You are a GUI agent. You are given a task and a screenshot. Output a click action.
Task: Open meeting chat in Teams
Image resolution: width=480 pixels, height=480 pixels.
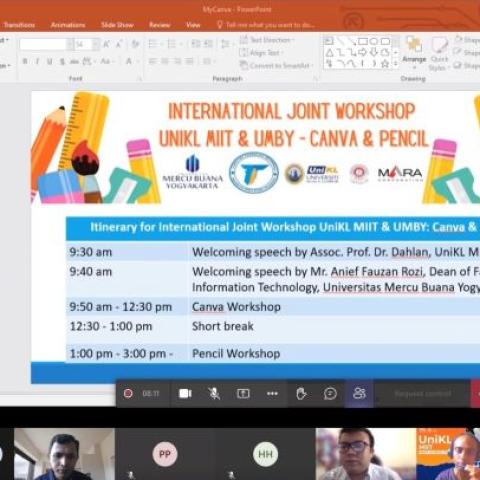pyautogui.click(x=330, y=394)
